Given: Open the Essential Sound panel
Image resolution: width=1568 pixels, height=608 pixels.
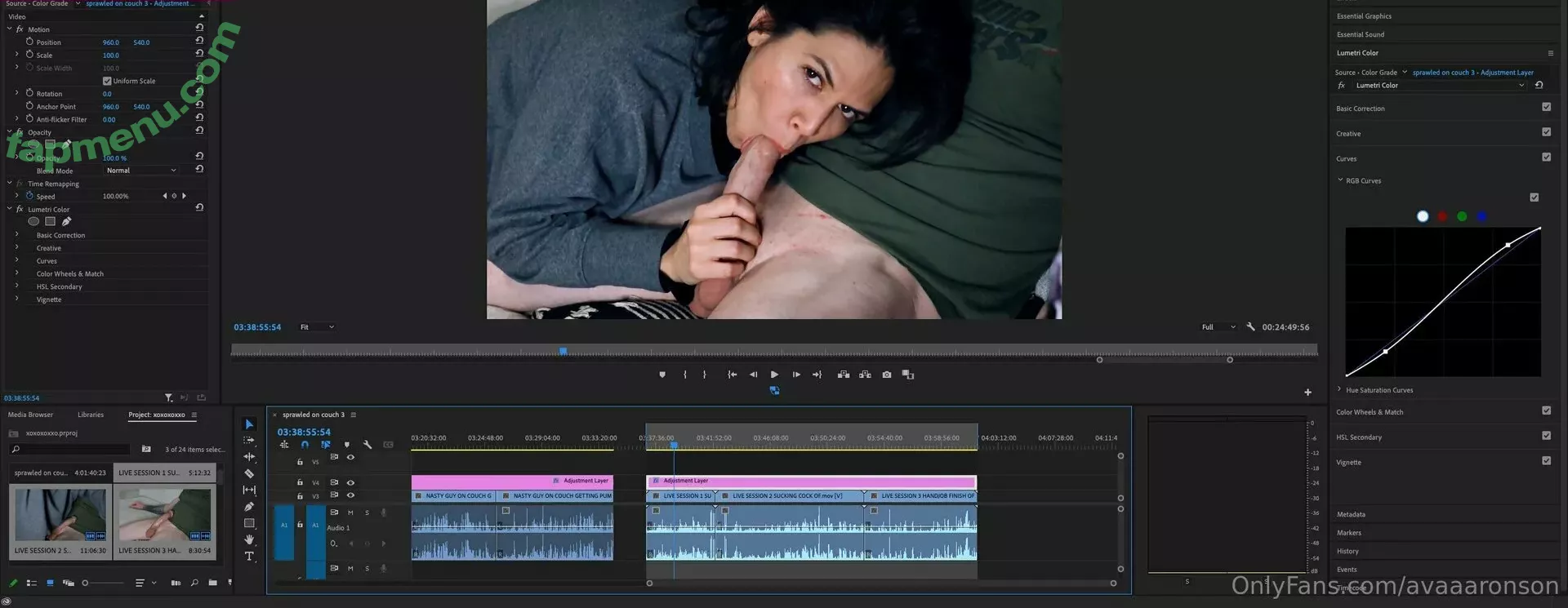Looking at the screenshot, I should pyautogui.click(x=1361, y=34).
